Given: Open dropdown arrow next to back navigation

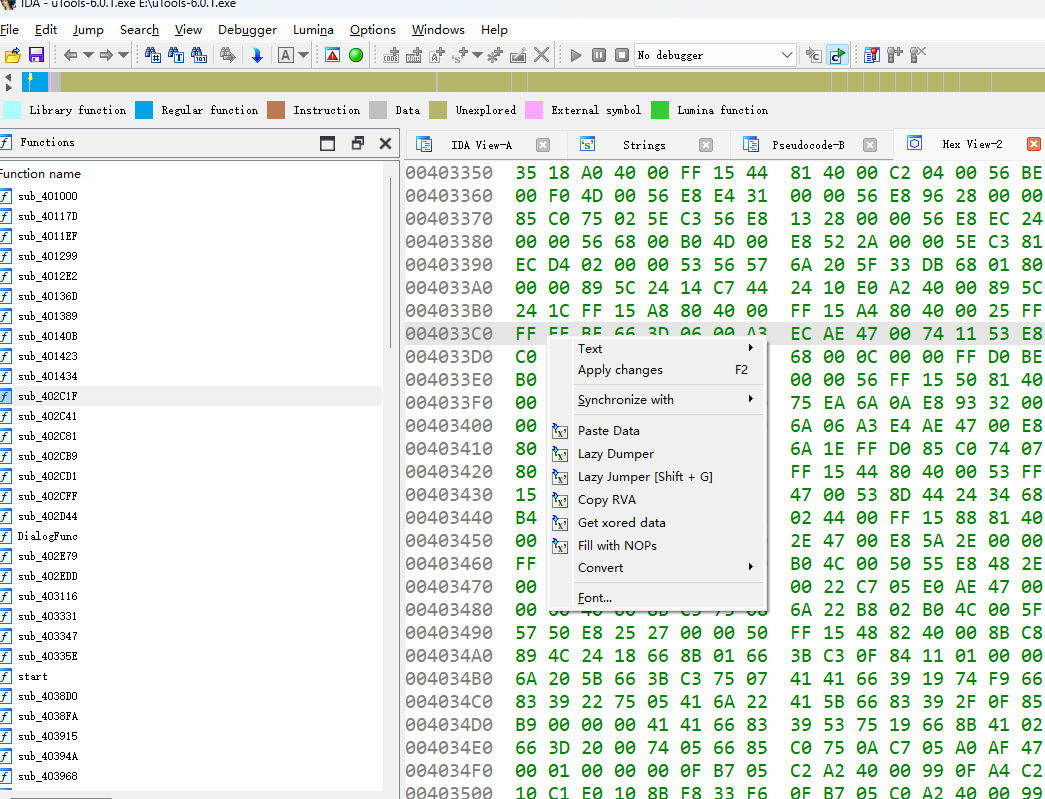Looking at the screenshot, I should tap(88, 55).
